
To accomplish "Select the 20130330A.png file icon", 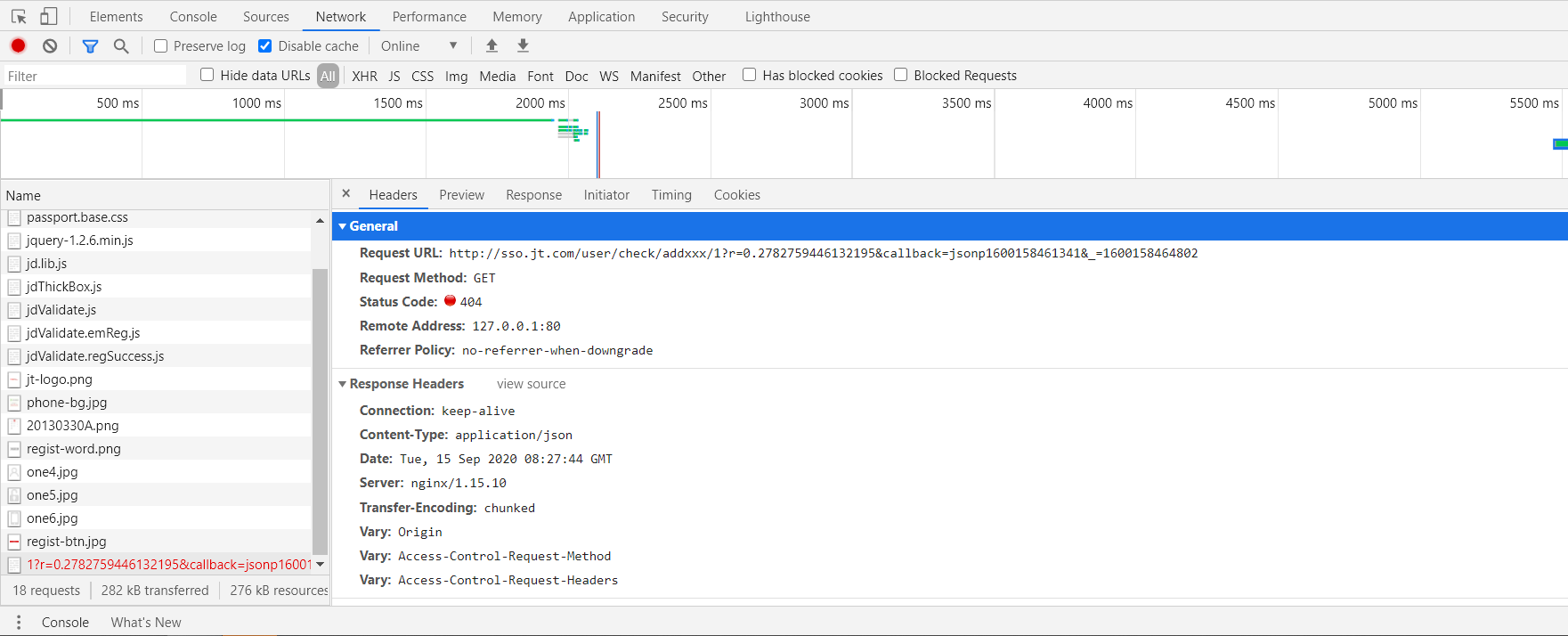I will click(x=14, y=426).
